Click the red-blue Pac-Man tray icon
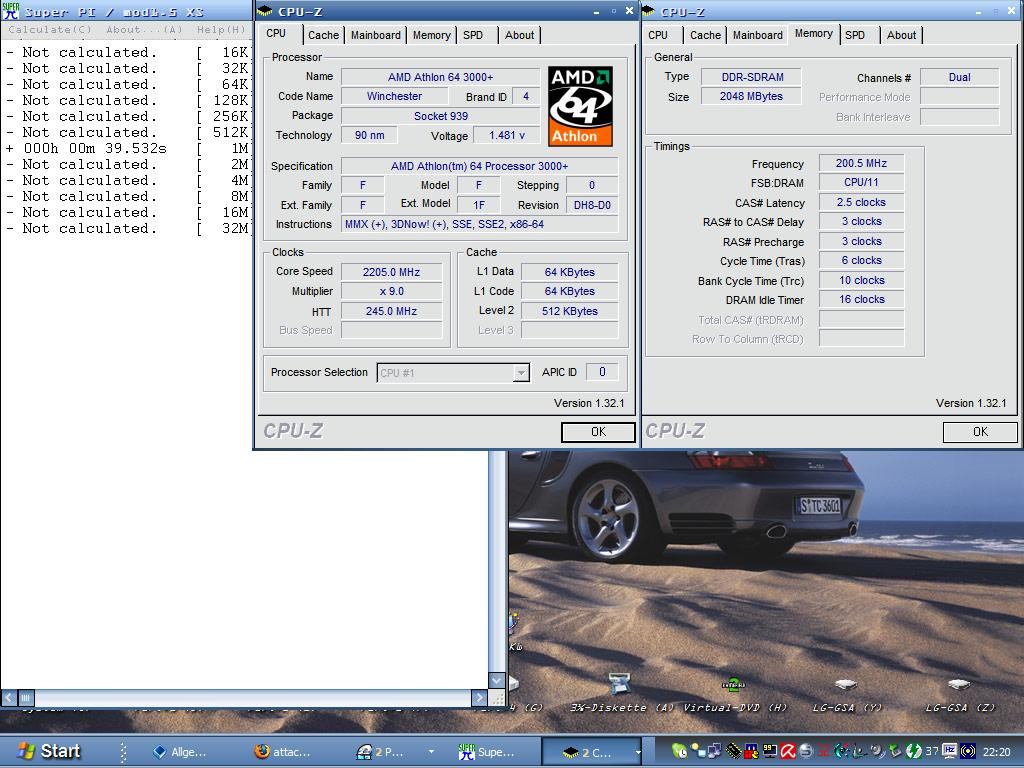This screenshot has height=768, width=1024. point(751,751)
